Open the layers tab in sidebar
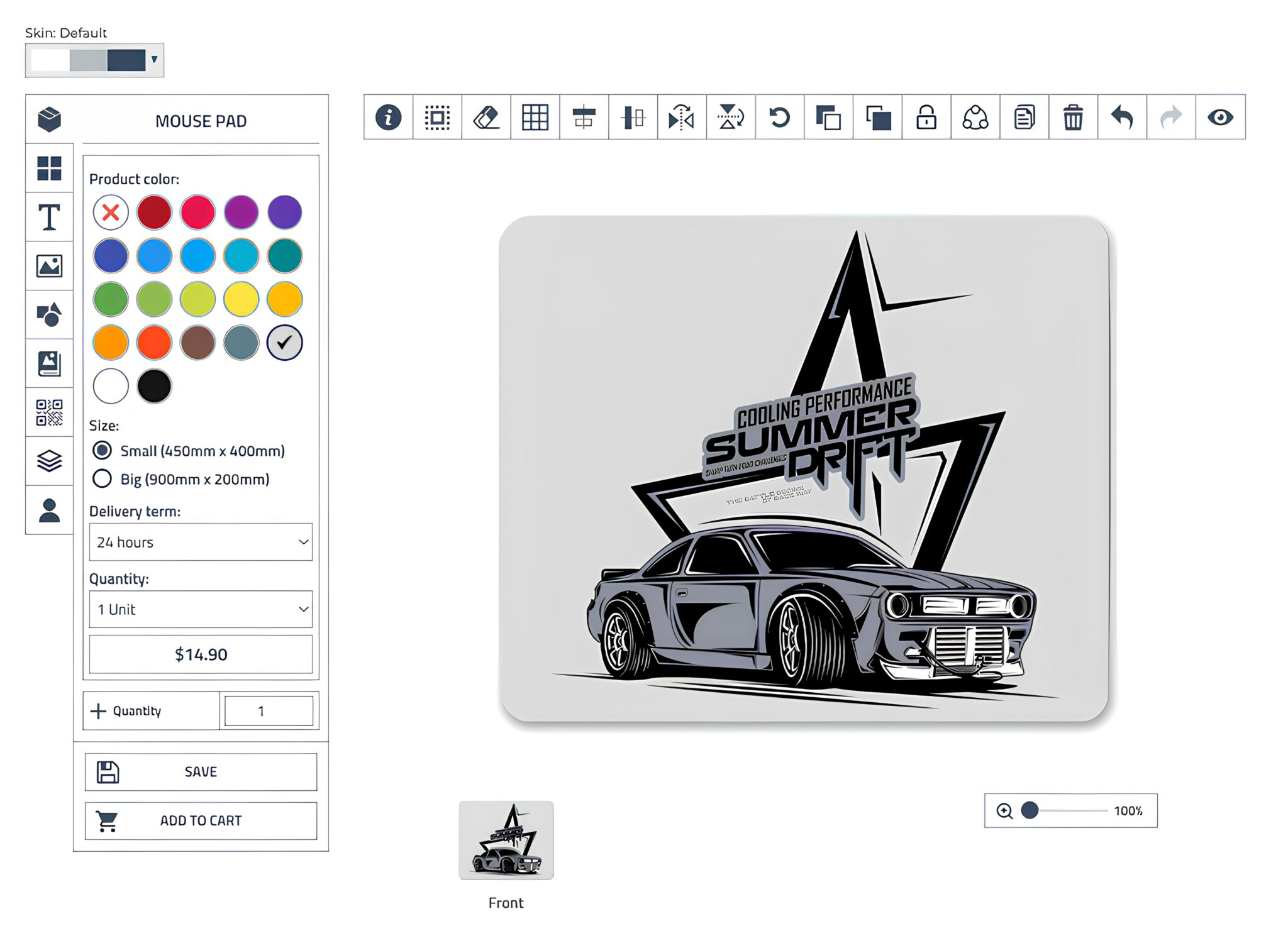The width and height of the screenshot is (1288, 948). pyautogui.click(x=49, y=461)
